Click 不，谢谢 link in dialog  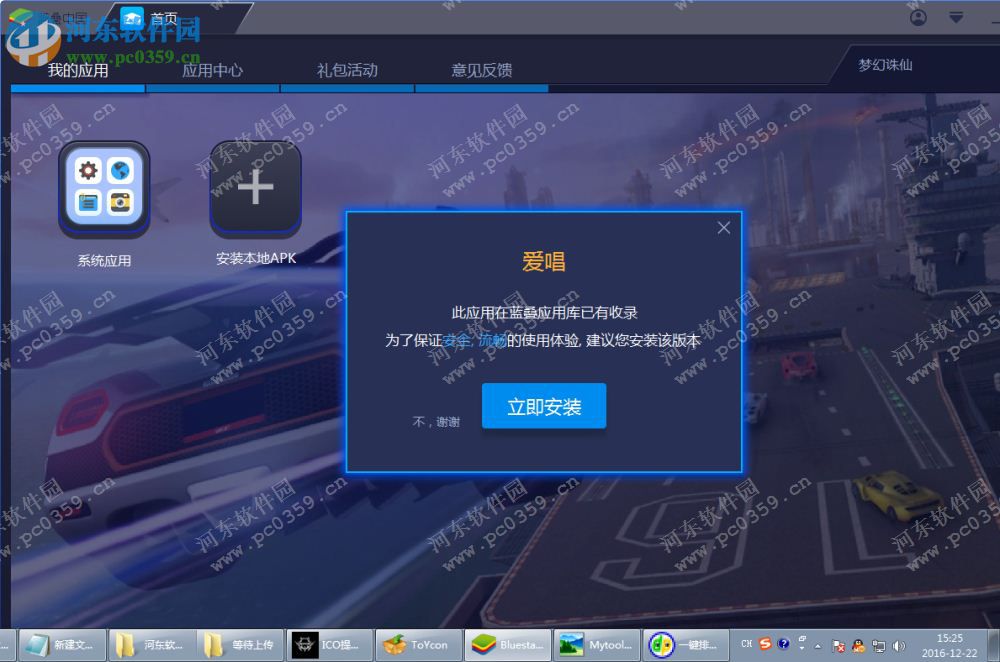(436, 422)
